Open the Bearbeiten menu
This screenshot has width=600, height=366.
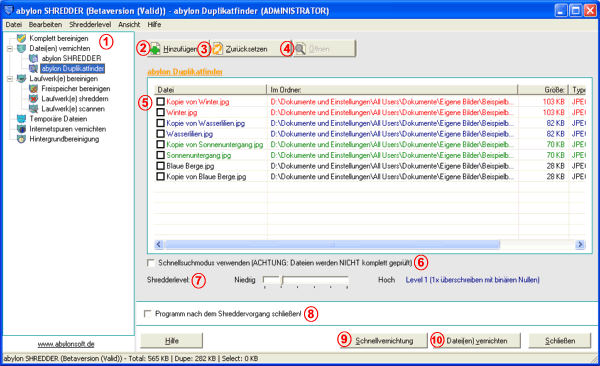[45, 25]
